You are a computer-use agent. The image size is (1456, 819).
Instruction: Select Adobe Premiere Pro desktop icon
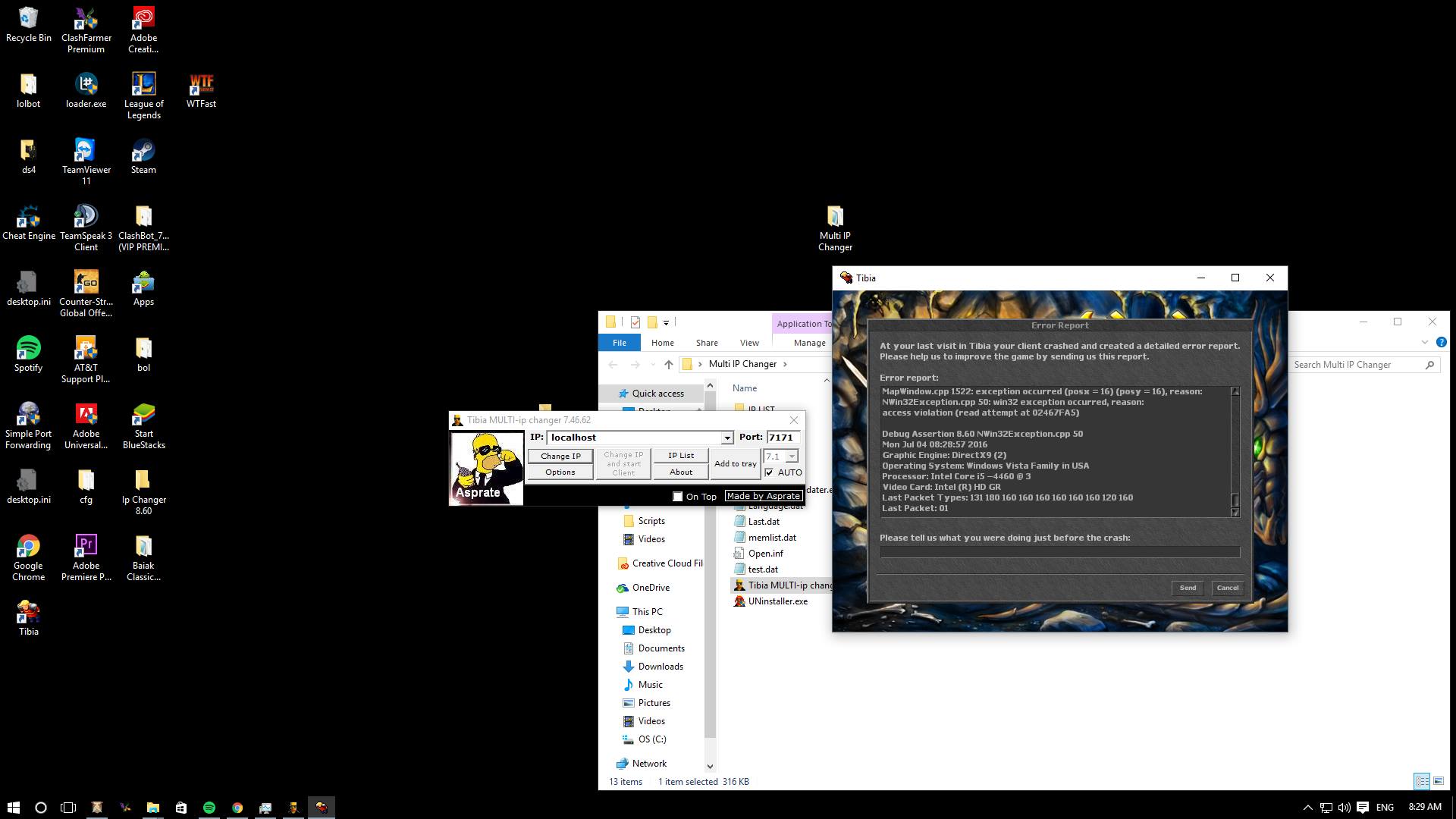click(86, 558)
